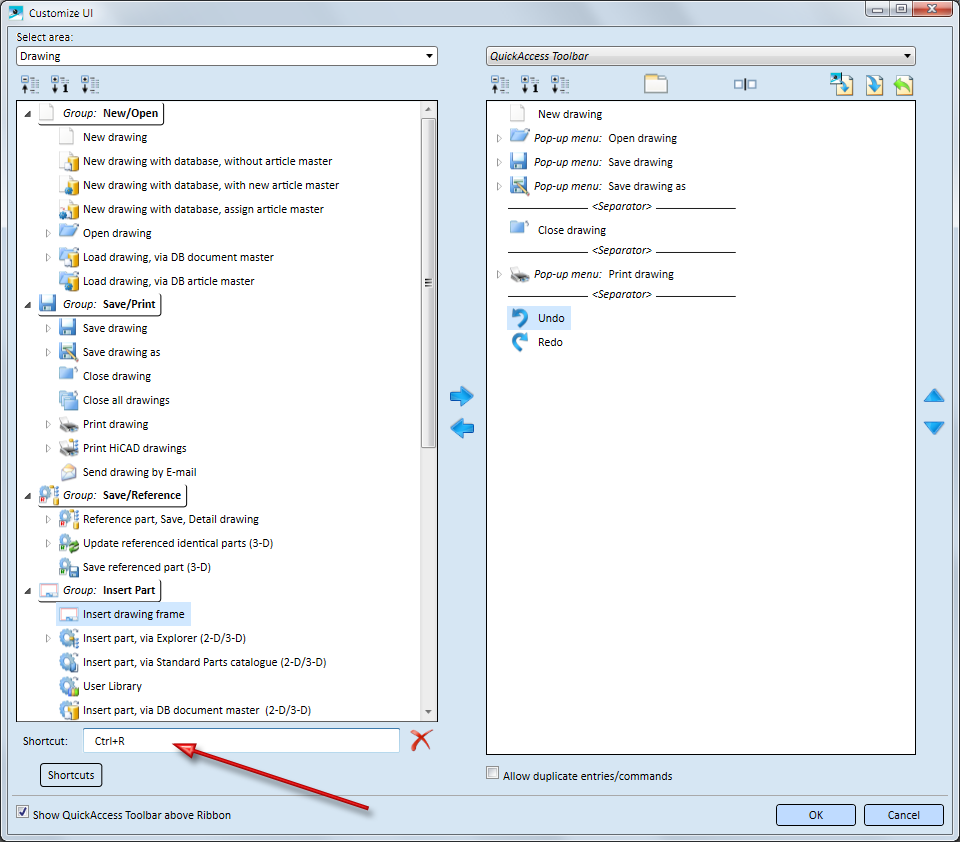Expand Load drawing, via DB document master
Screen dimensions: 960x842
coord(48,257)
